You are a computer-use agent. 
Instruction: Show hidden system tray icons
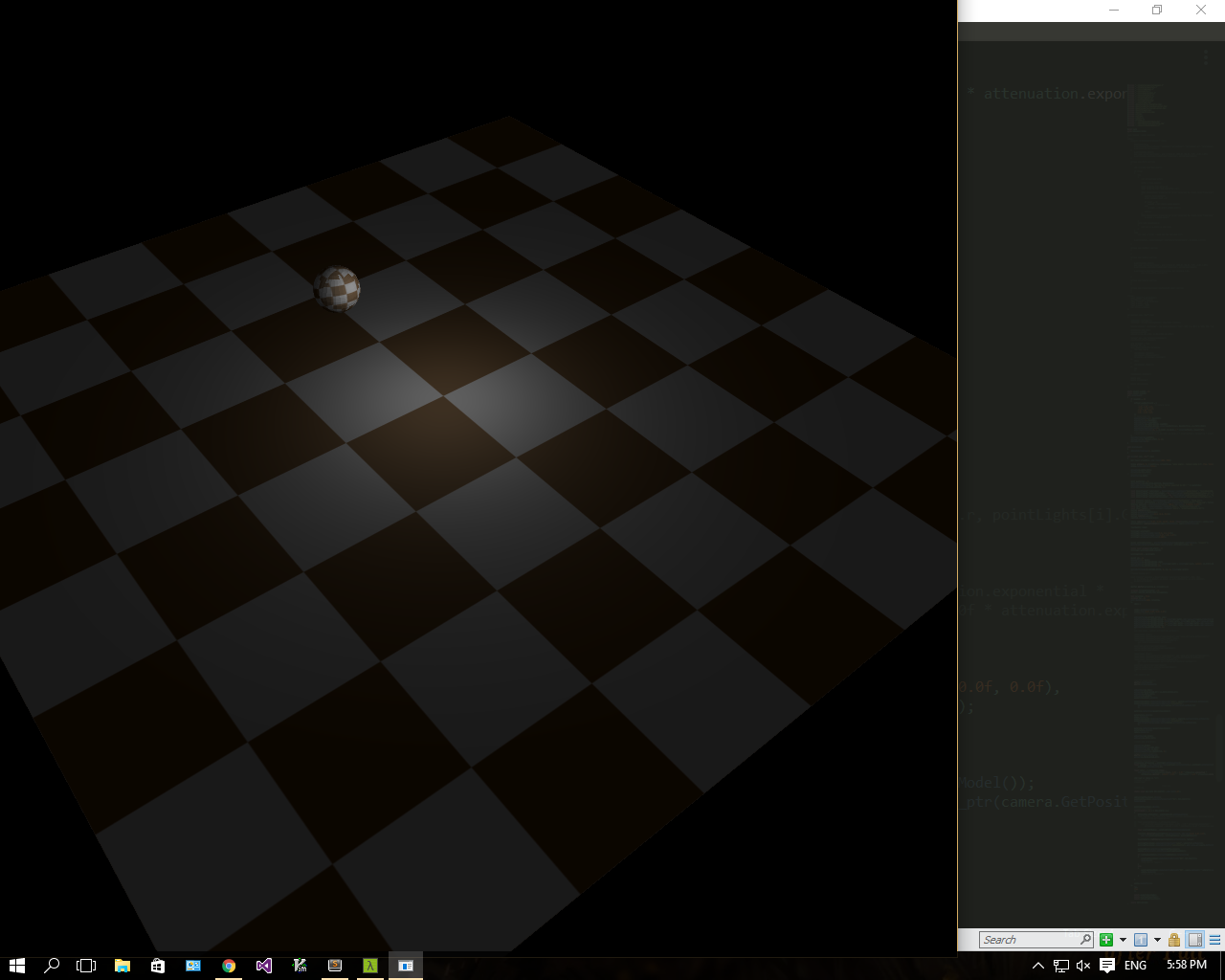(1038, 966)
